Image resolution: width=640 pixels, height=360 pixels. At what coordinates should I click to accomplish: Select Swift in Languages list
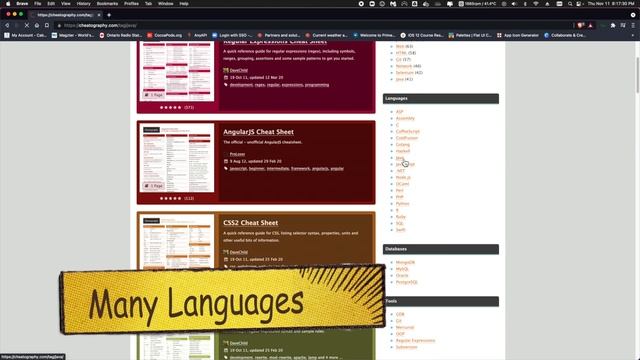point(400,230)
